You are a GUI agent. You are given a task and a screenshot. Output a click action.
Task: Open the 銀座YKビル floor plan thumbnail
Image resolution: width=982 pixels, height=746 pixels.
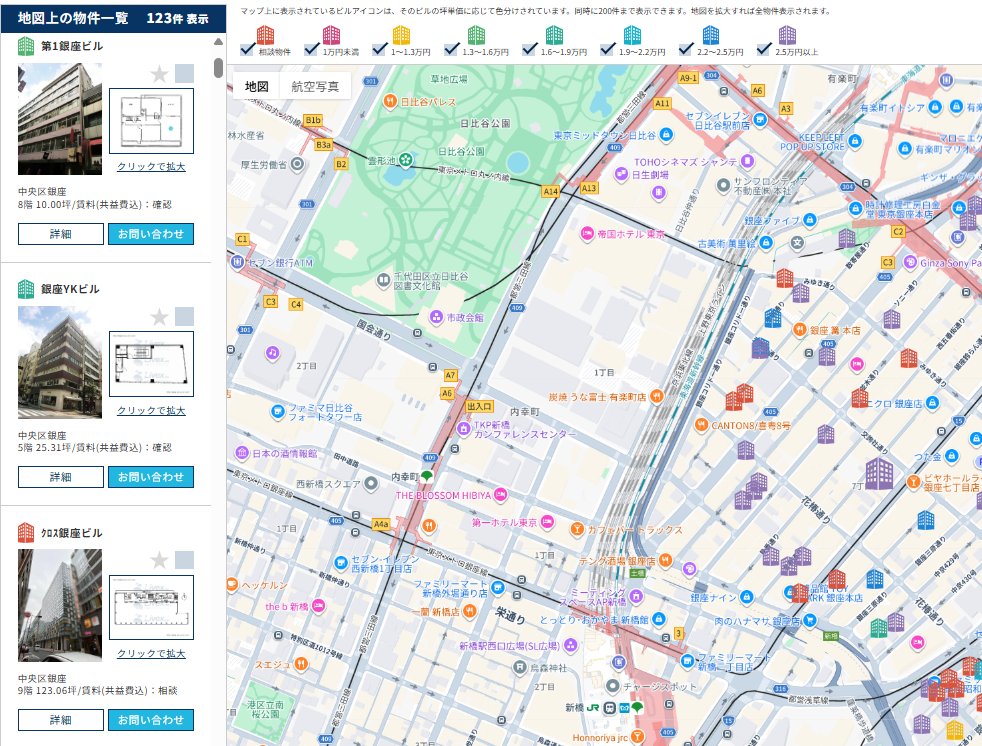[152, 364]
